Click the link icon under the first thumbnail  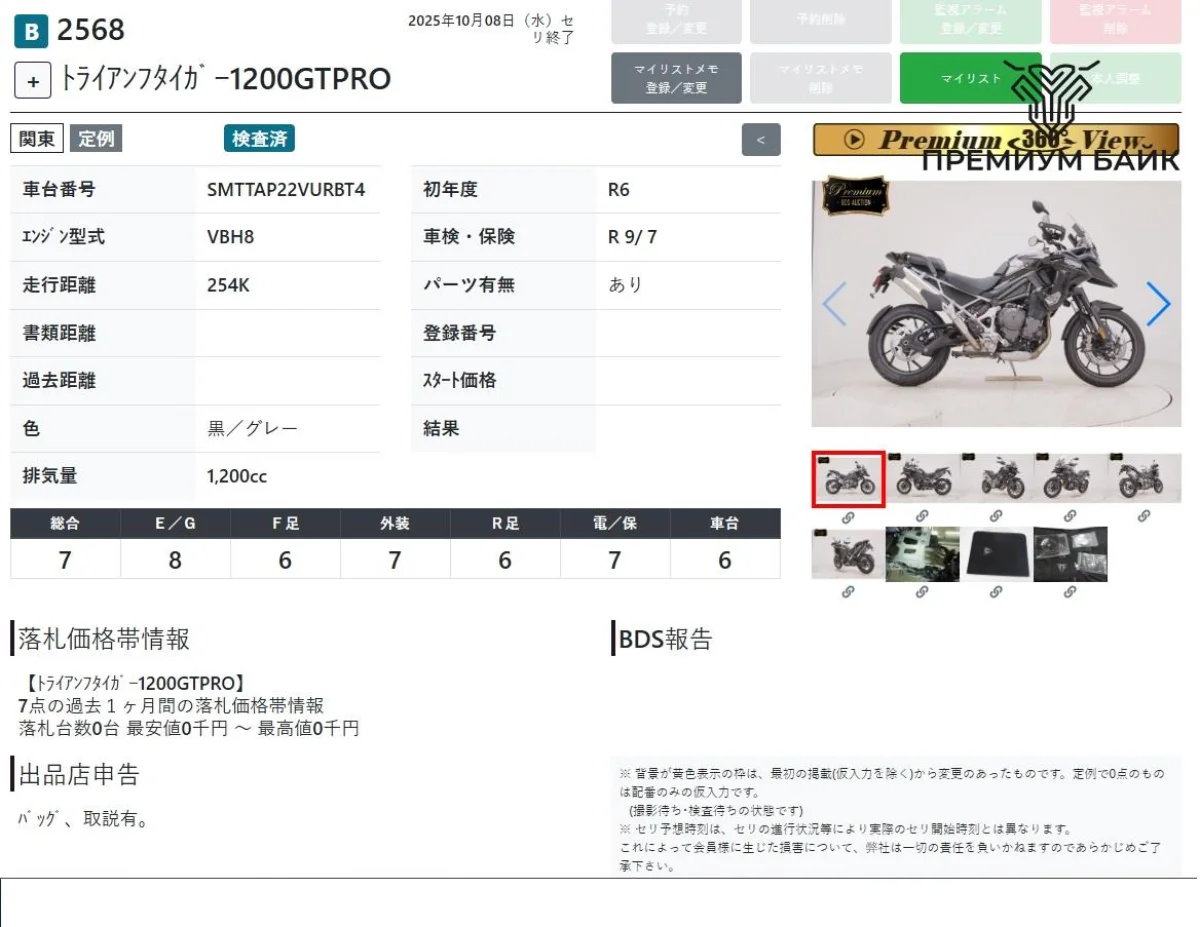848,517
